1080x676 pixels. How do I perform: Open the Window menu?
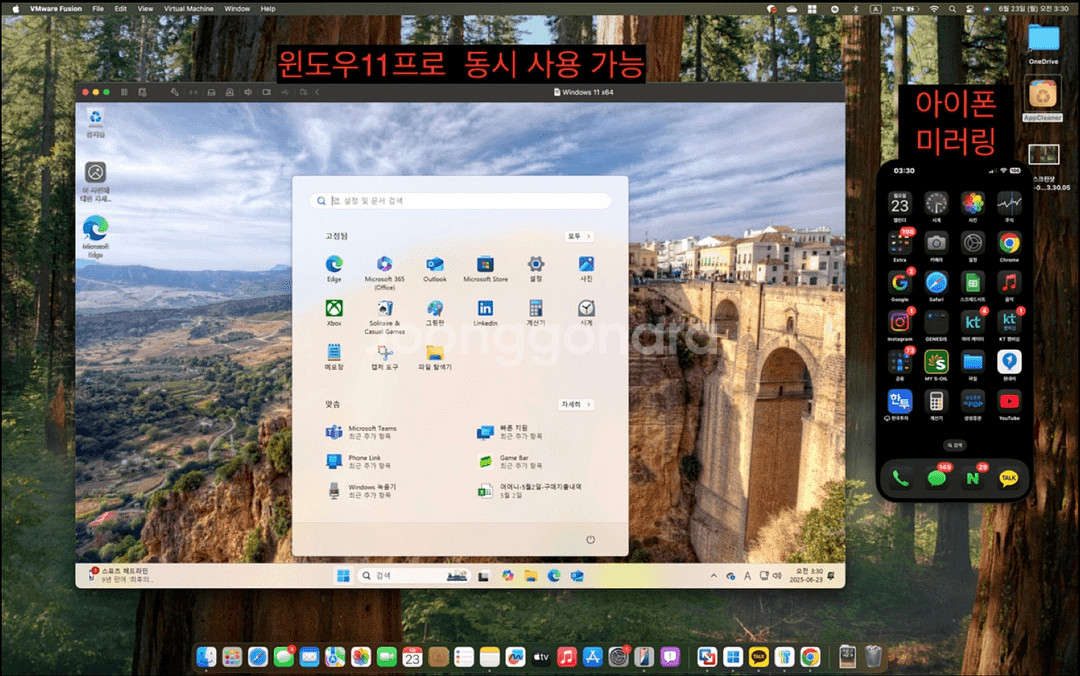(237, 9)
